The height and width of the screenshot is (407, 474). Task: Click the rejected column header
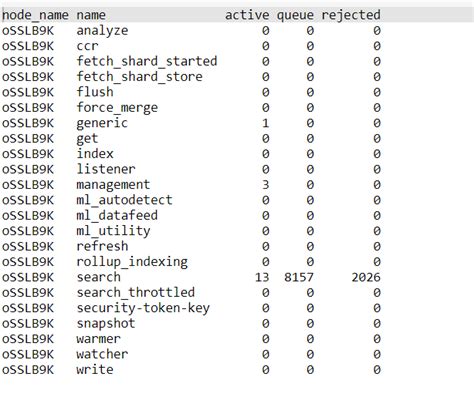click(351, 15)
